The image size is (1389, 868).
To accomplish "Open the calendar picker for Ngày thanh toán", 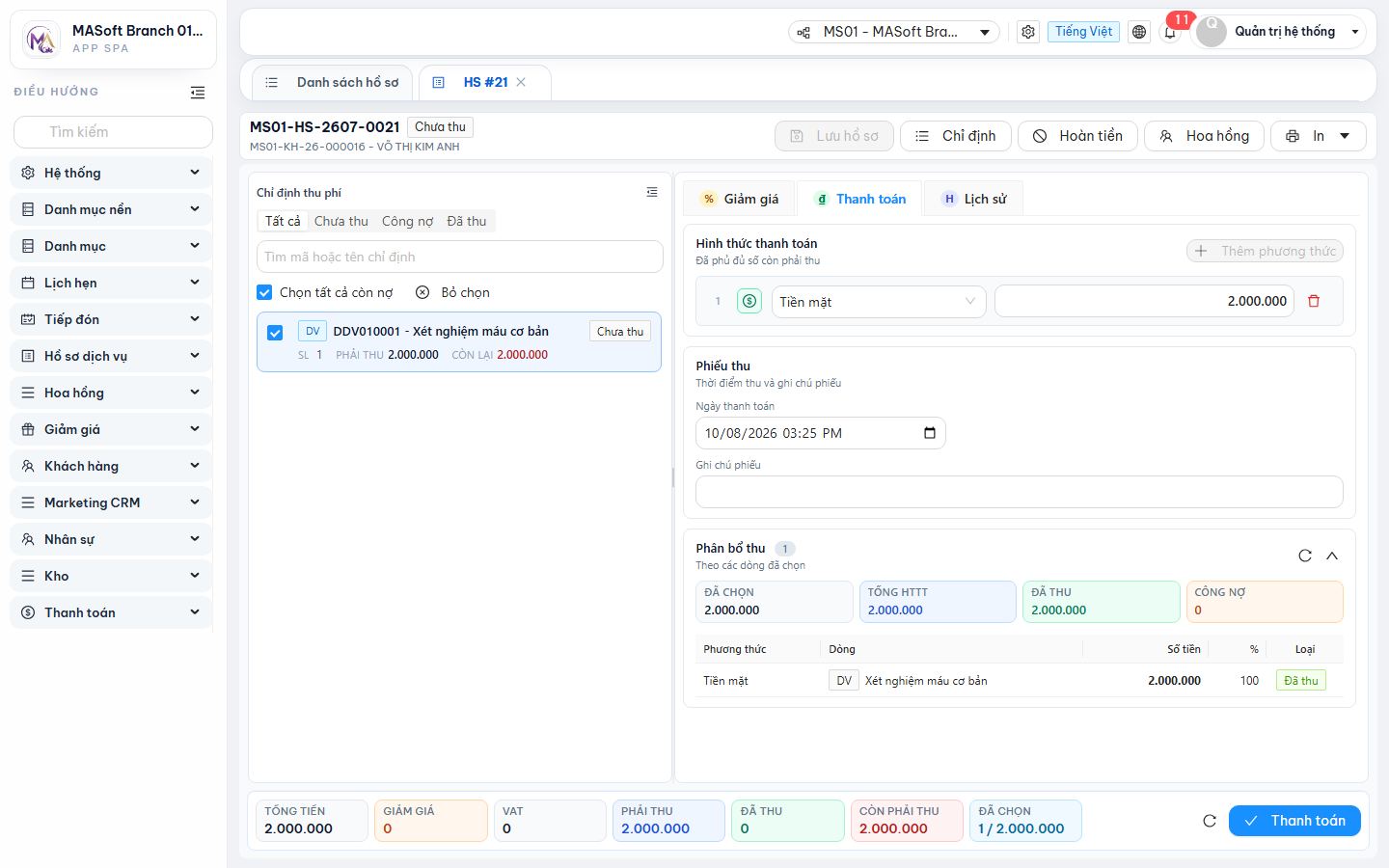I will (930, 433).
